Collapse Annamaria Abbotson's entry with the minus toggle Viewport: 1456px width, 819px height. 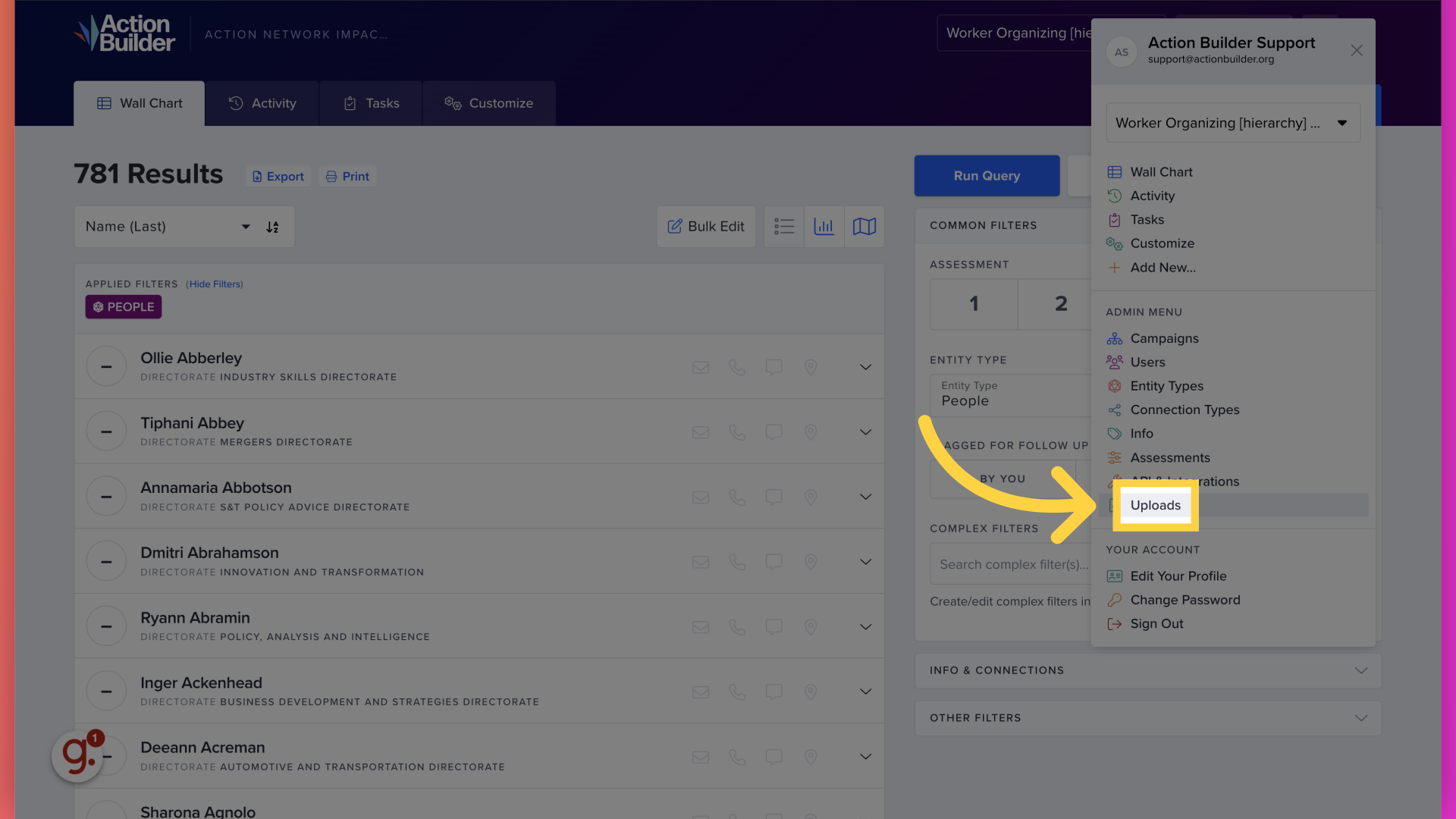(x=106, y=495)
